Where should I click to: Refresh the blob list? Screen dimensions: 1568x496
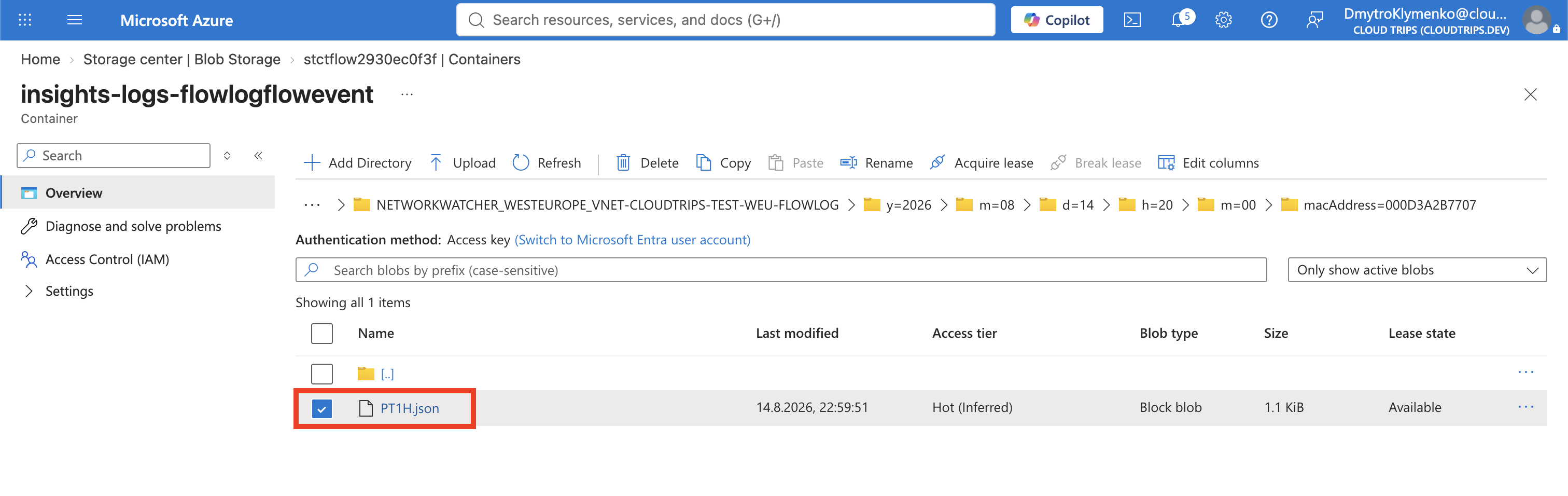pos(547,163)
